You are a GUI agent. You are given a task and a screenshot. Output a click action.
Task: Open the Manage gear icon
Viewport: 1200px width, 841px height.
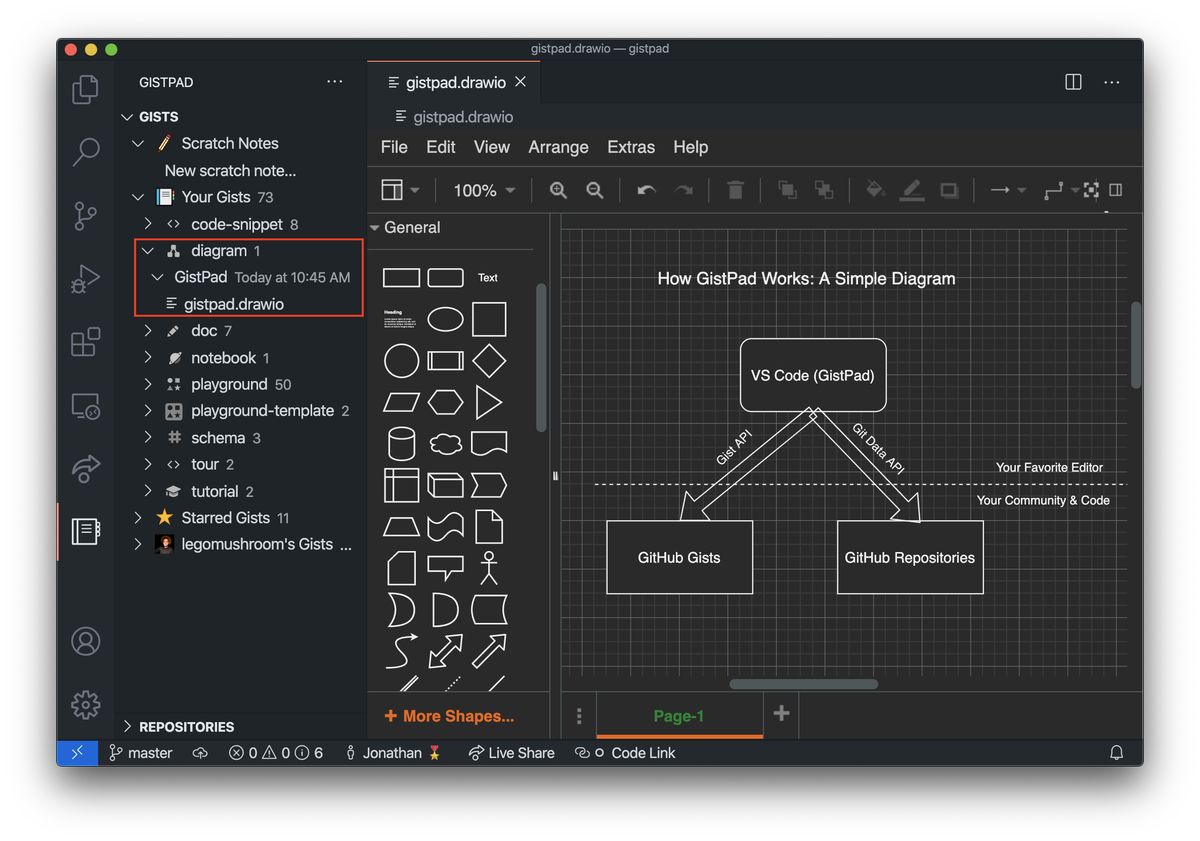coord(86,704)
